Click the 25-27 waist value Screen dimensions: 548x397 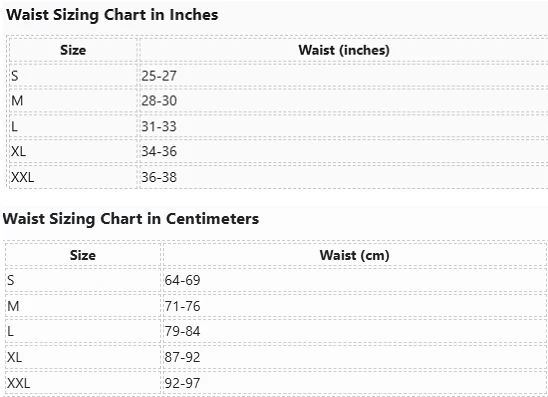(159, 76)
